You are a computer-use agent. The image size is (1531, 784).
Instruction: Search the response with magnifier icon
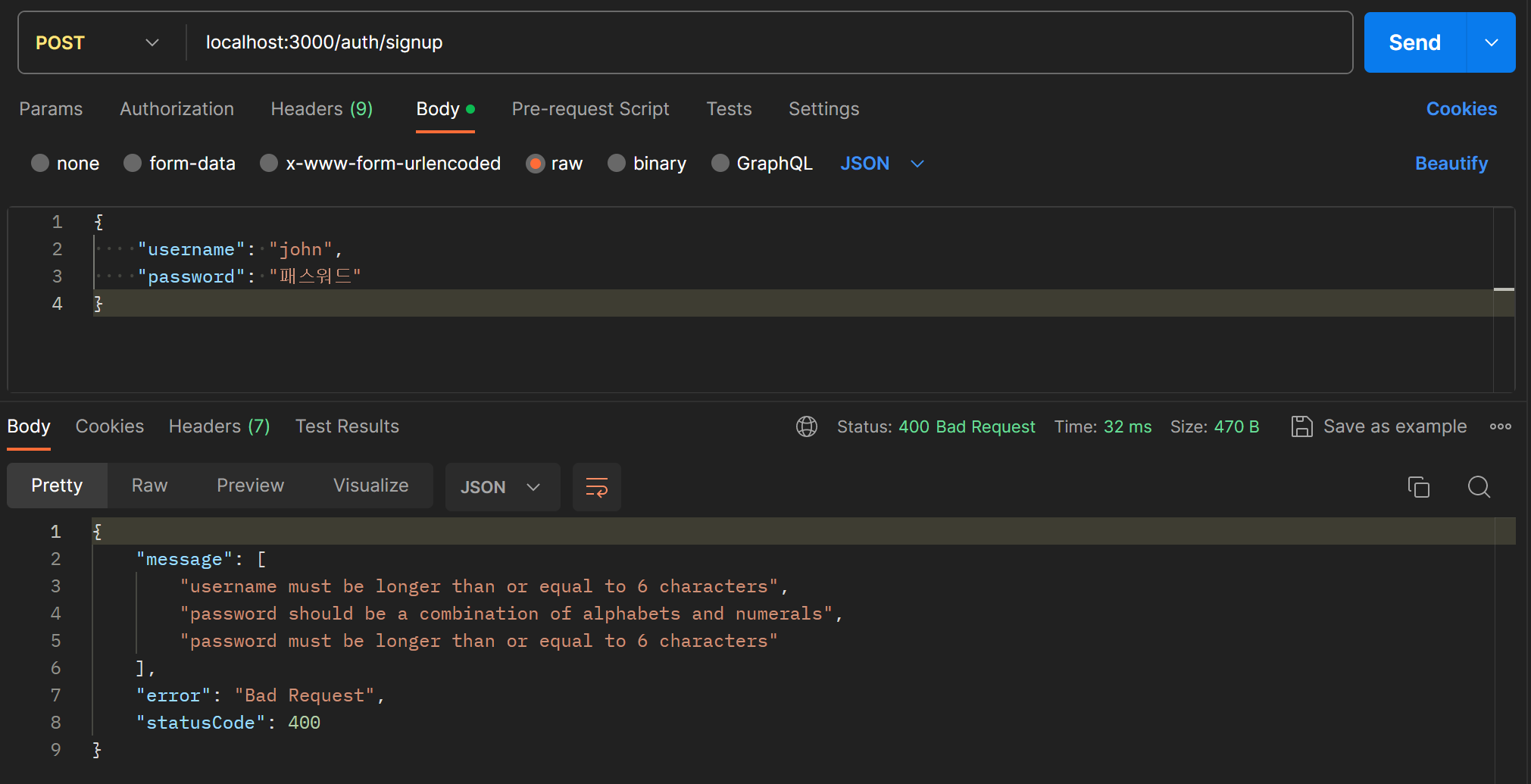tap(1479, 487)
